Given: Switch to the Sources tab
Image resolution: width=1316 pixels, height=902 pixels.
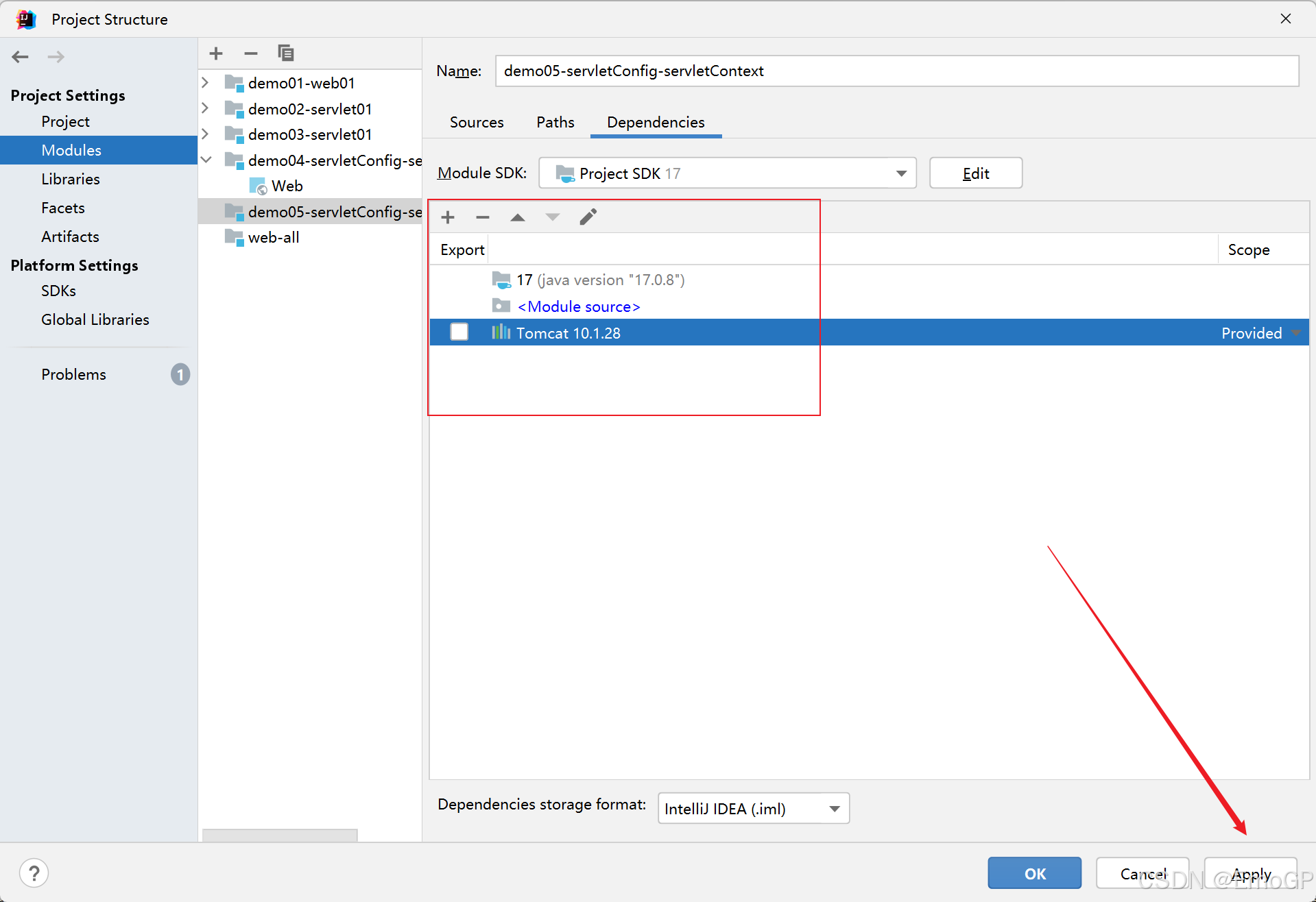Looking at the screenshot, I should 477,122.
